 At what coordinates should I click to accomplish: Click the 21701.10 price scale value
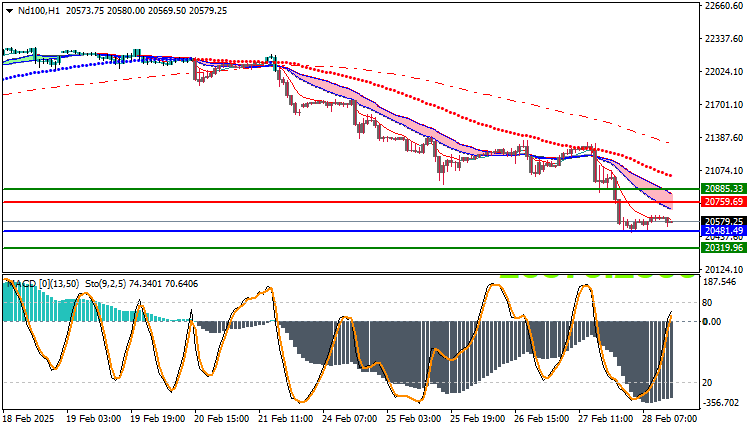[724, 105]
